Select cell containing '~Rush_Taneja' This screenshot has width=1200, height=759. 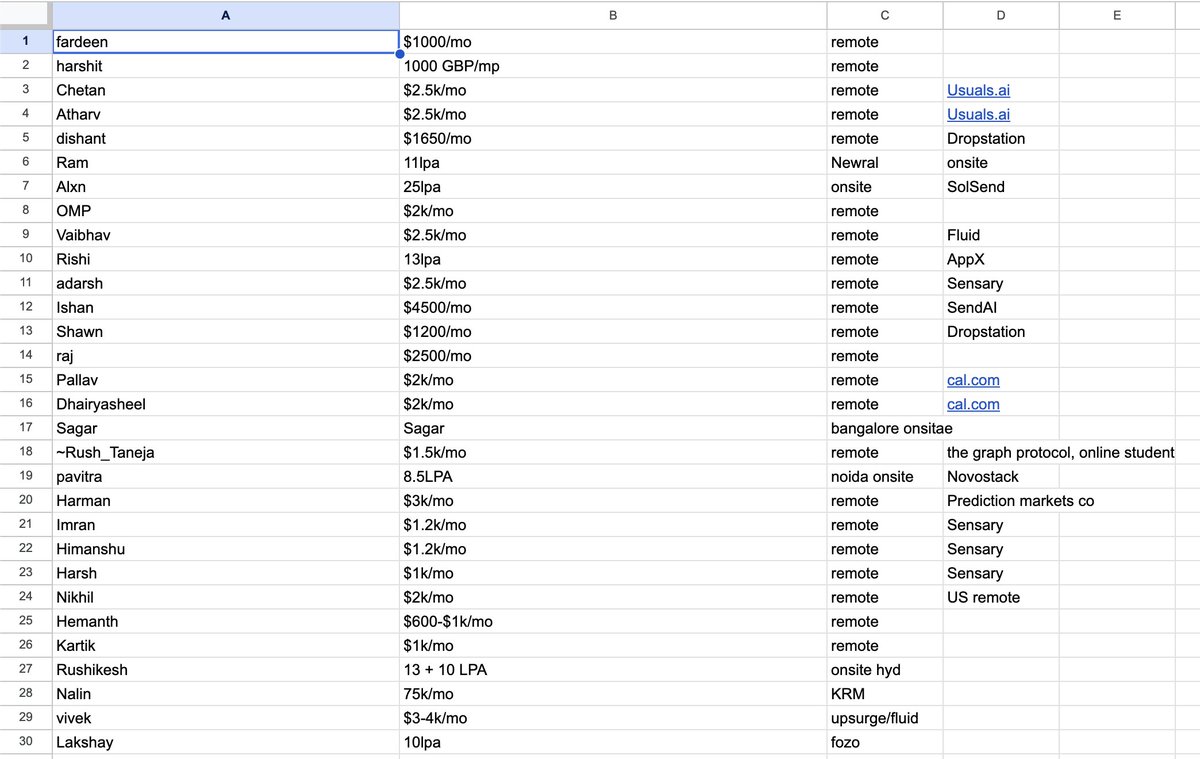click(x=225, y=452)
